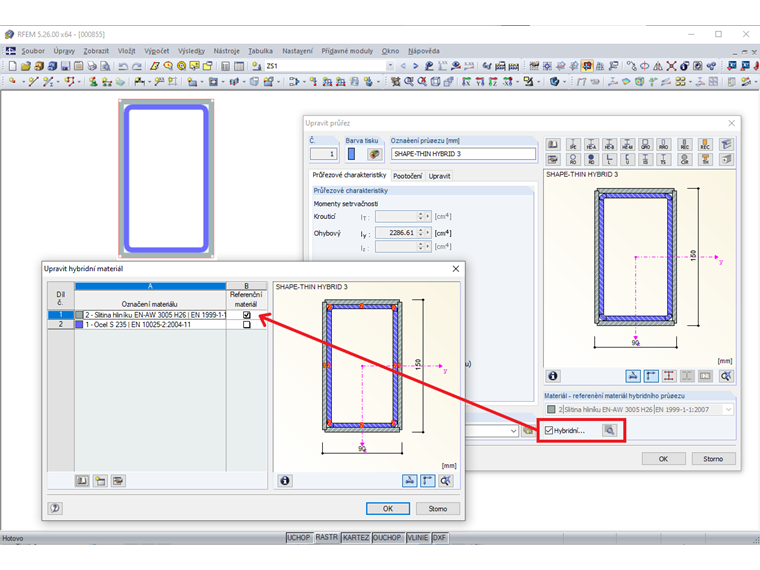Click OK in Upravit průřez dialog

(x=664, y=459)
